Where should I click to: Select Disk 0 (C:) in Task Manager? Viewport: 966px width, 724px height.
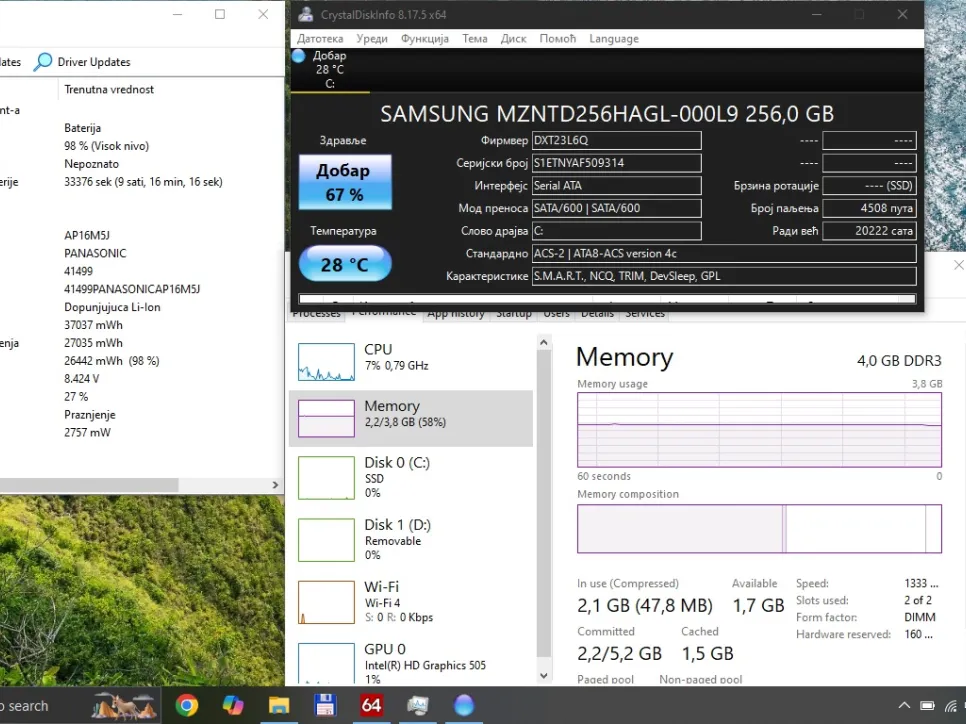(411, 478)
